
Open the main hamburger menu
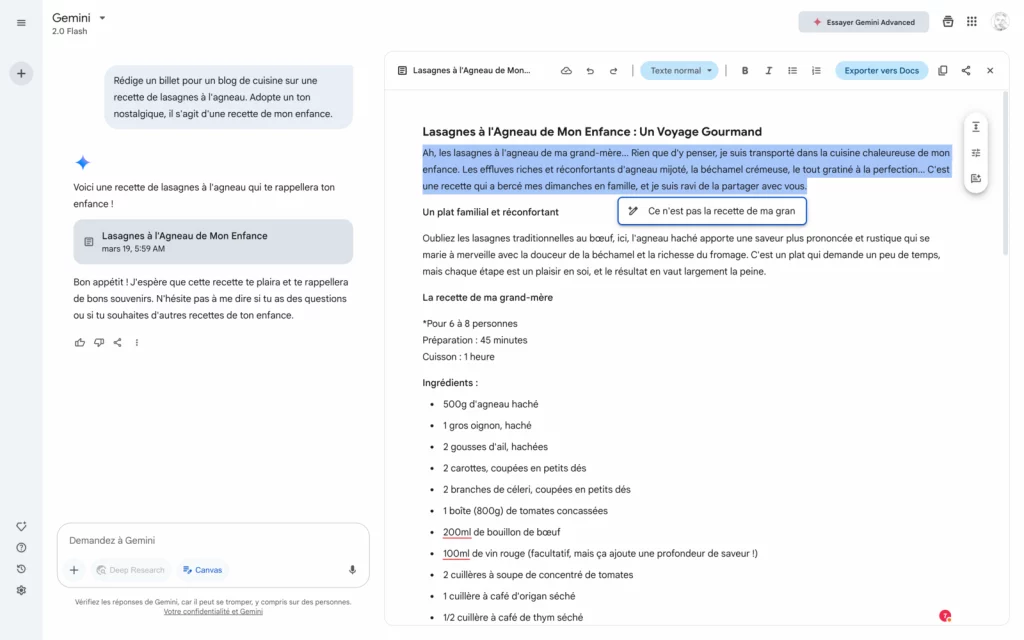point(22,22)
